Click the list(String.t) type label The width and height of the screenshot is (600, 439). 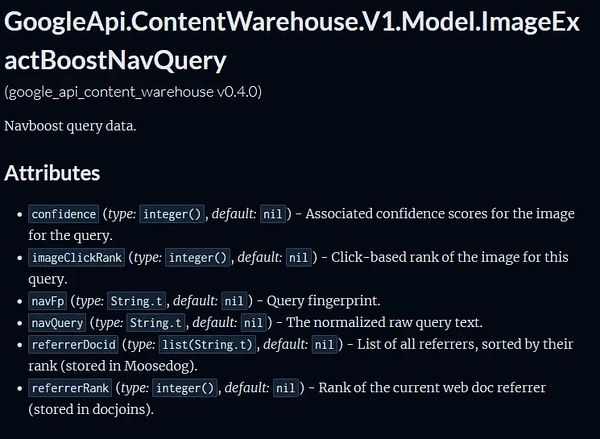coord(207,344)
